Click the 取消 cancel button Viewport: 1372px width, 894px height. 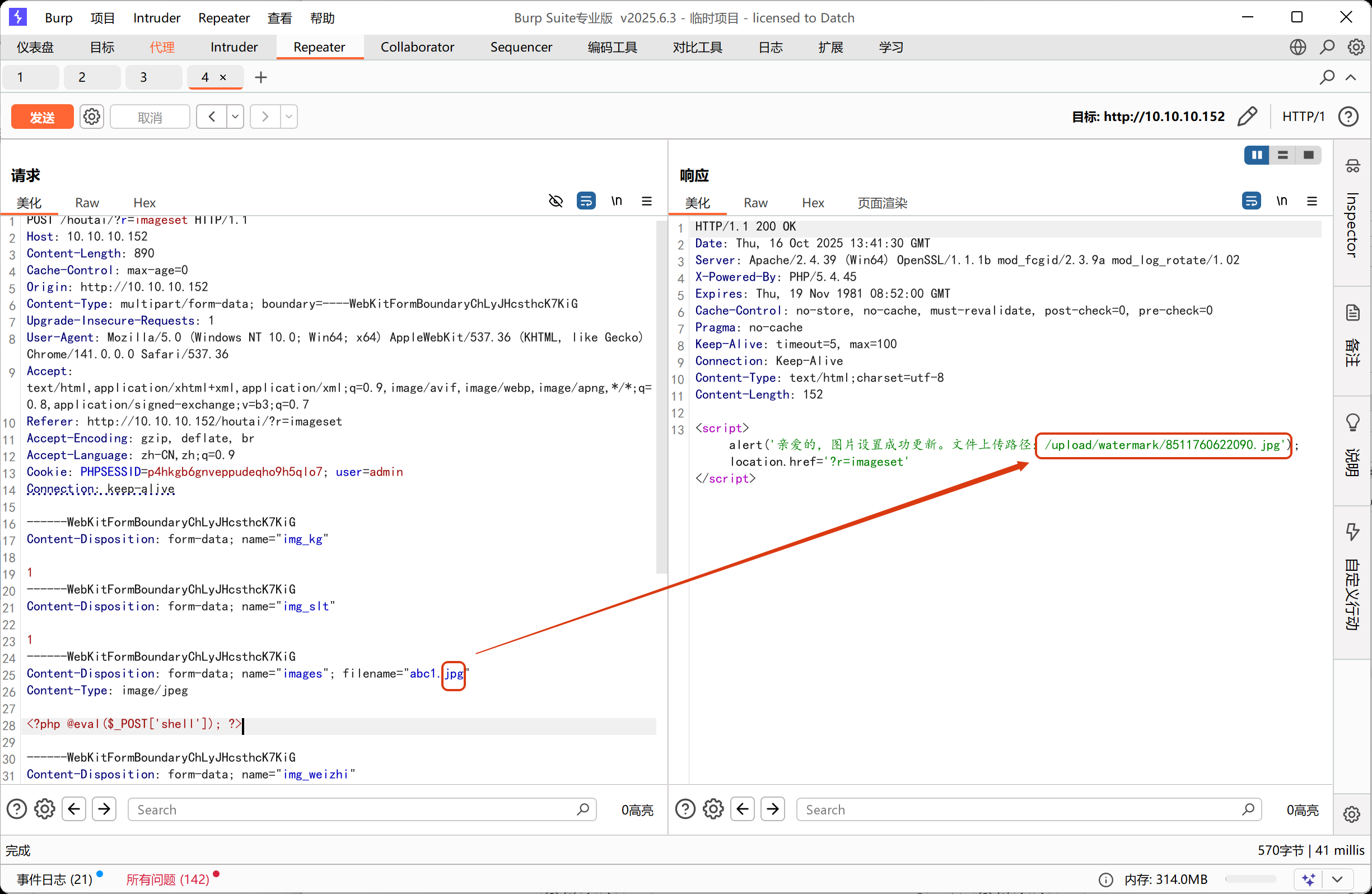point(150,117)
